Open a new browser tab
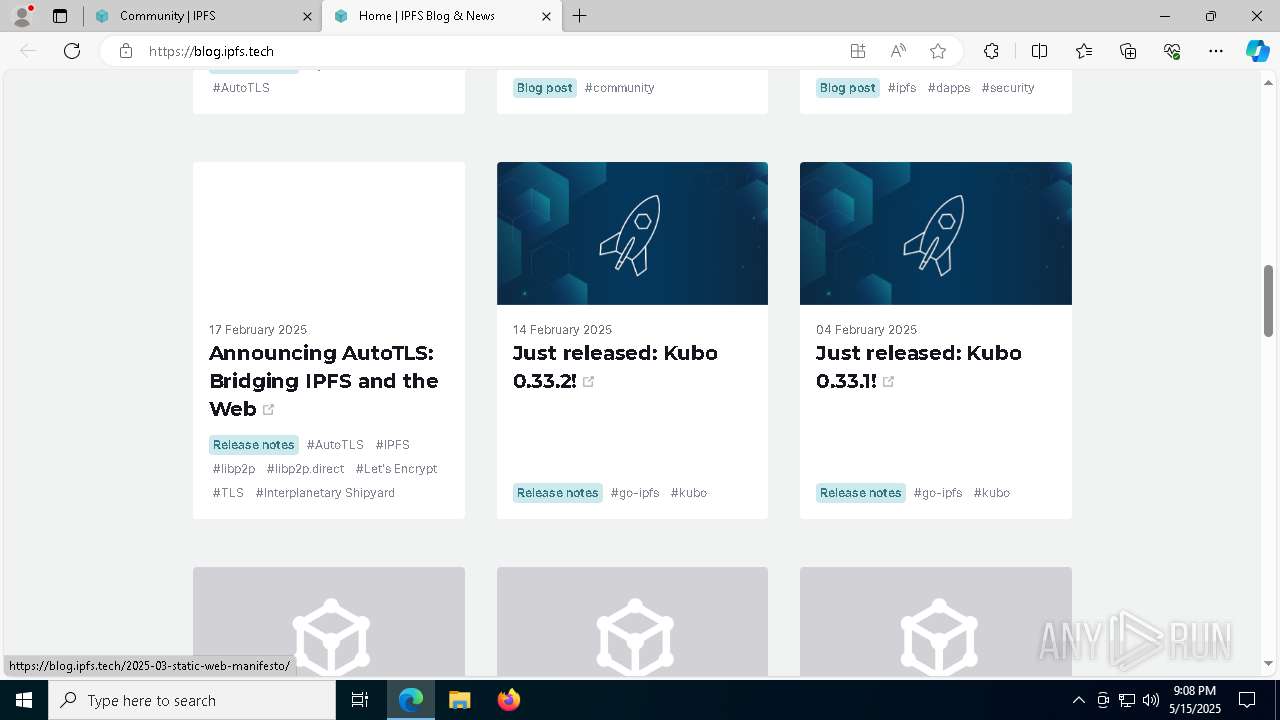The width and height of the screenshot is (1280, 720). (x=580, y=16)
